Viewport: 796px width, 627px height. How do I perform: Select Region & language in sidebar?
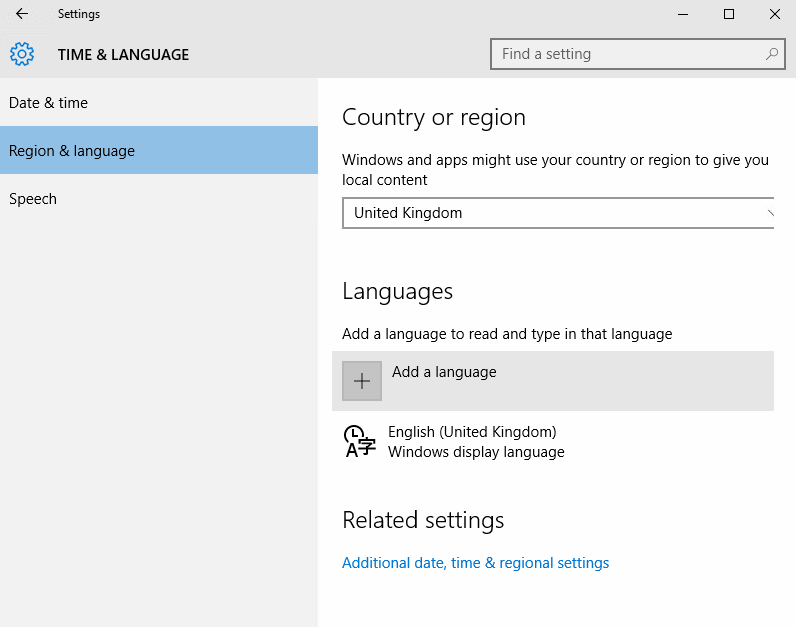159,150
